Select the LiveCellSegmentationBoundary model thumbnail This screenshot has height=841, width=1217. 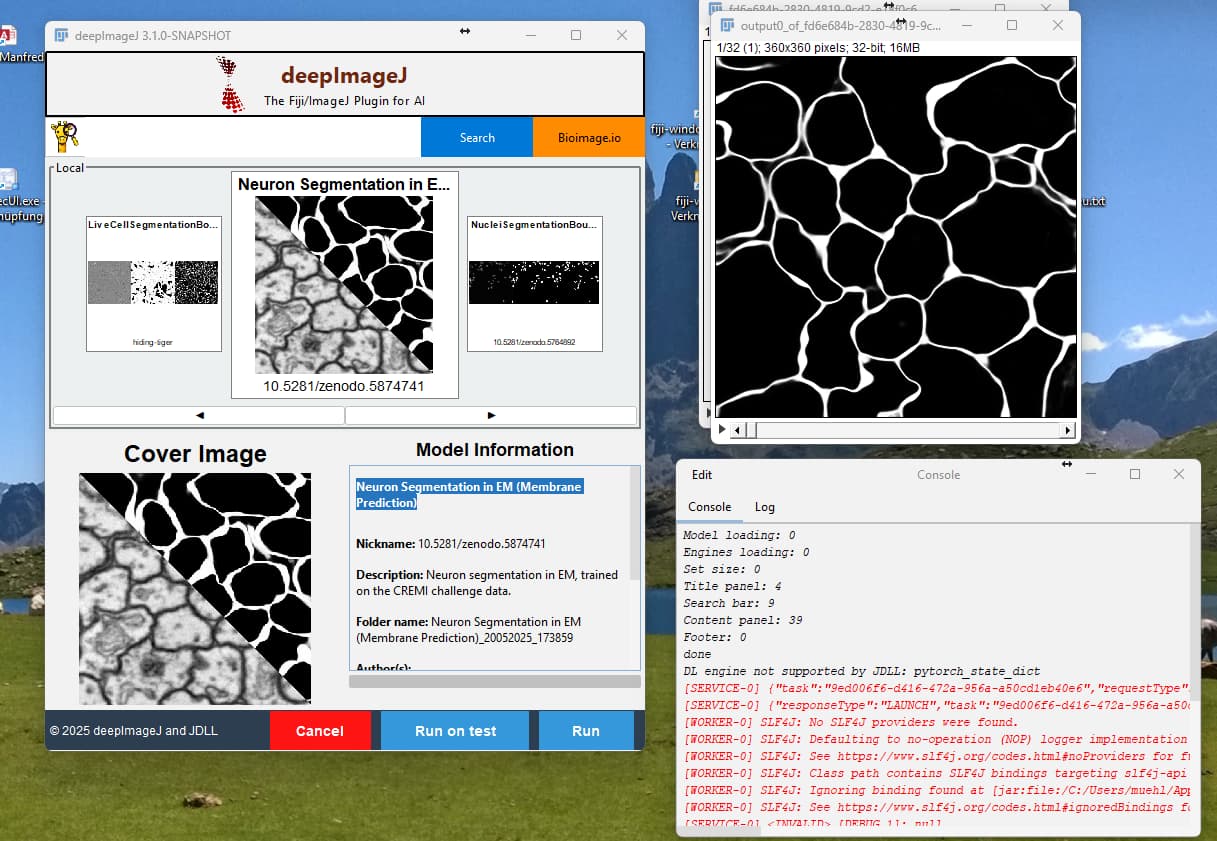pyautogui.click(x=153, y=284)
